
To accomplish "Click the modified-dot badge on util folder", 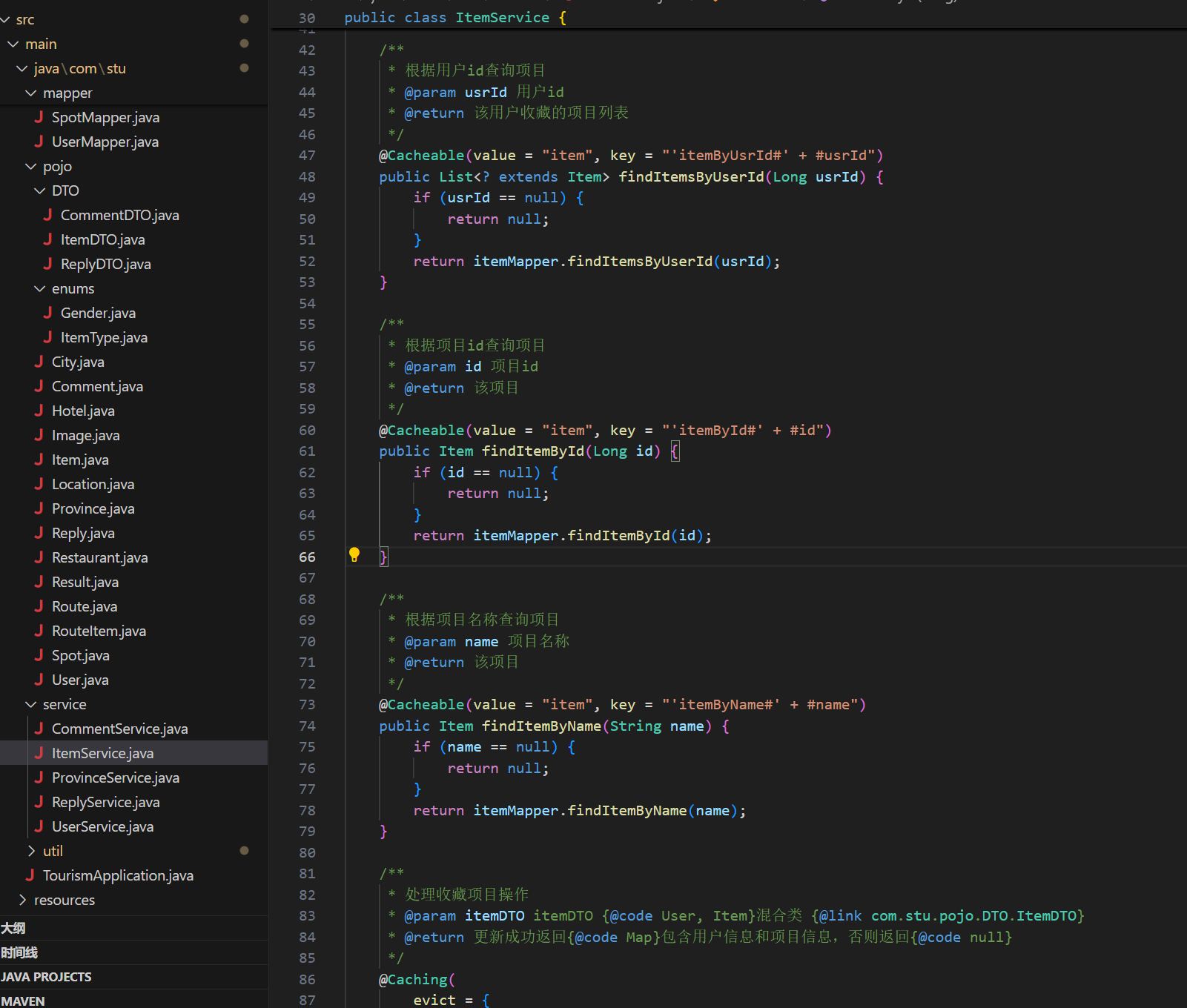I will (x=244, y=850).
